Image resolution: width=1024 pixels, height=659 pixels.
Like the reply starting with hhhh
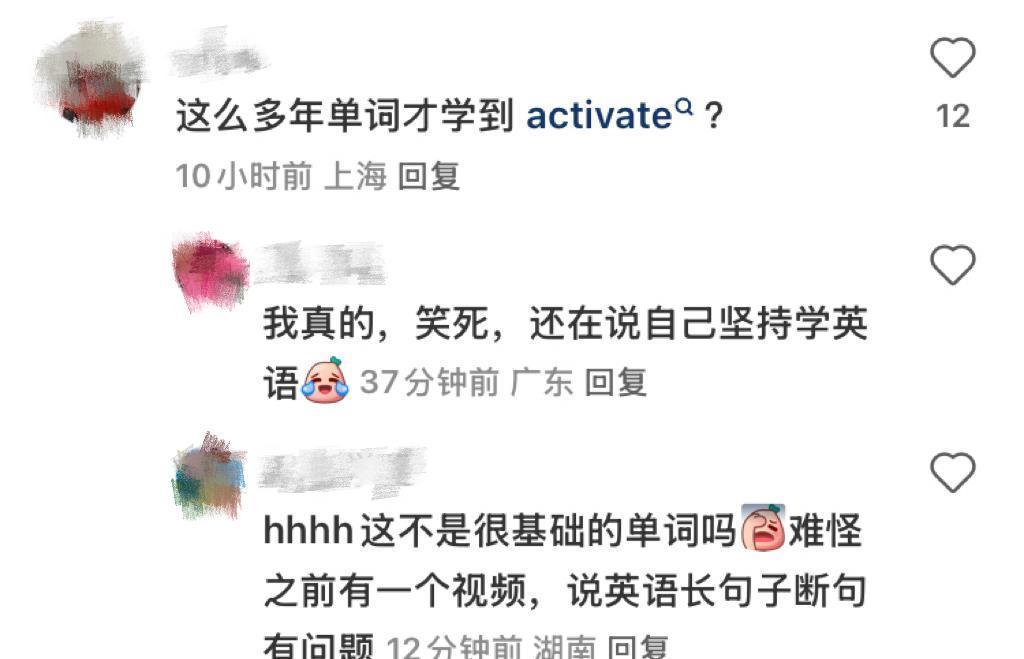(x=952, y=472)
